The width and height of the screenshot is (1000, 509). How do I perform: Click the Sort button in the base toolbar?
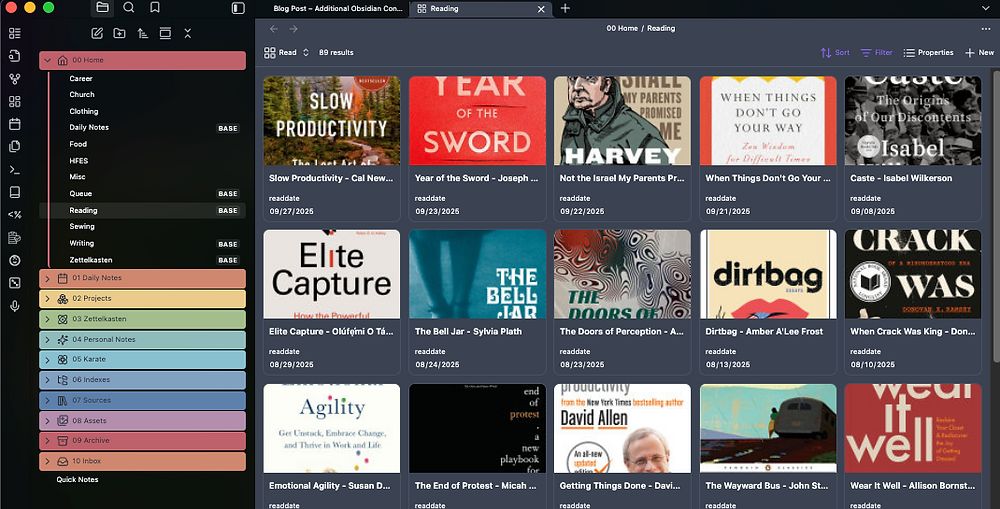point(835,52)
